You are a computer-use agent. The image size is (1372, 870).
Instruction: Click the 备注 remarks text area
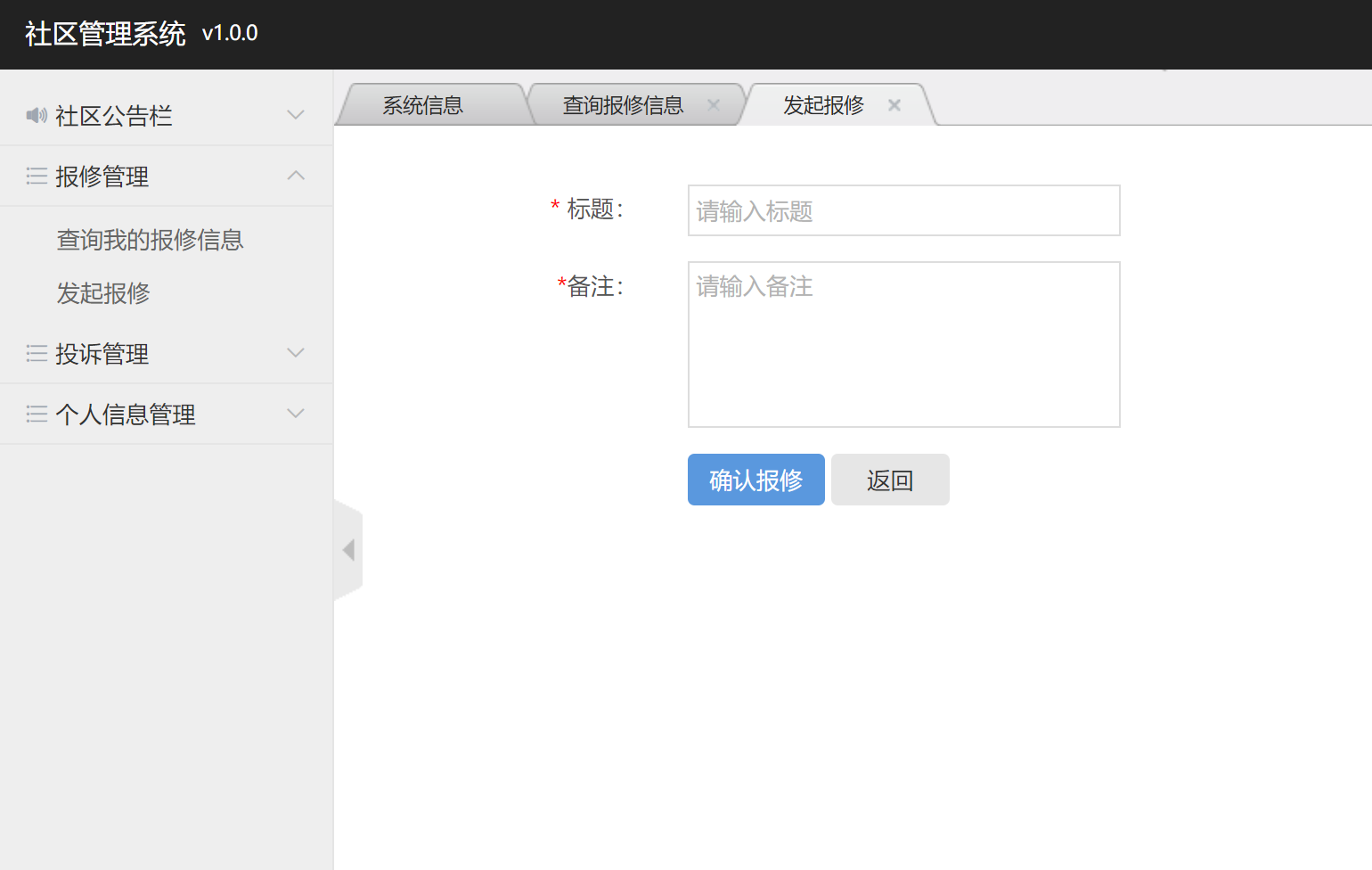point(903,344)
